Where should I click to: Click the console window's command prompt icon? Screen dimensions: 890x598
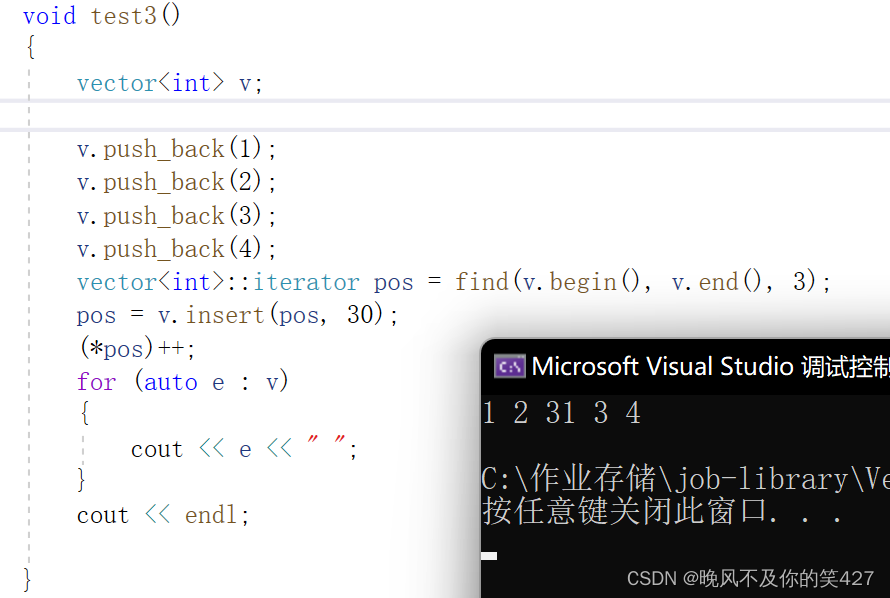[x=510, y=366]
